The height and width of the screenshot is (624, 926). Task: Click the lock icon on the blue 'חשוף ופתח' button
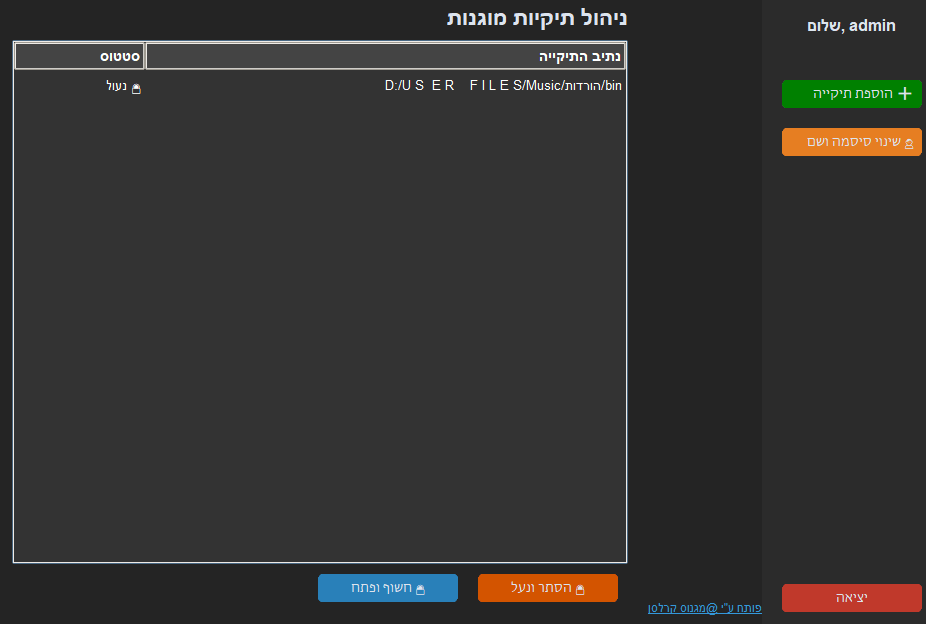[x=420, y=589]
